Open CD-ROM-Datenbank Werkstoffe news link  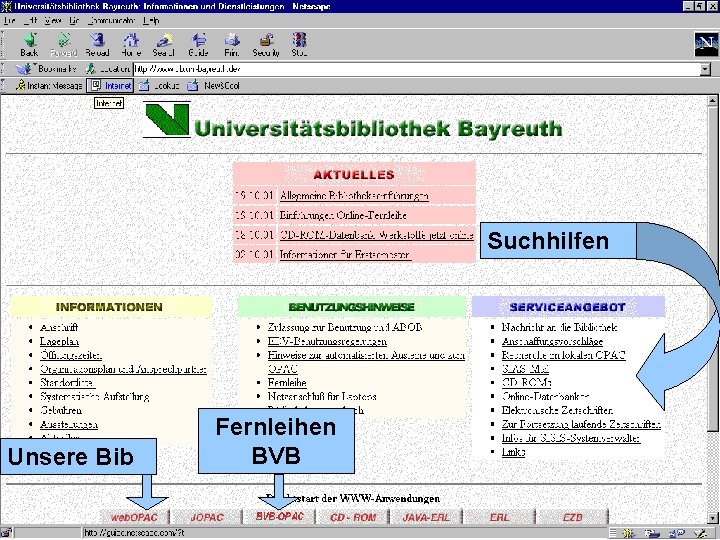pos(377,235)
